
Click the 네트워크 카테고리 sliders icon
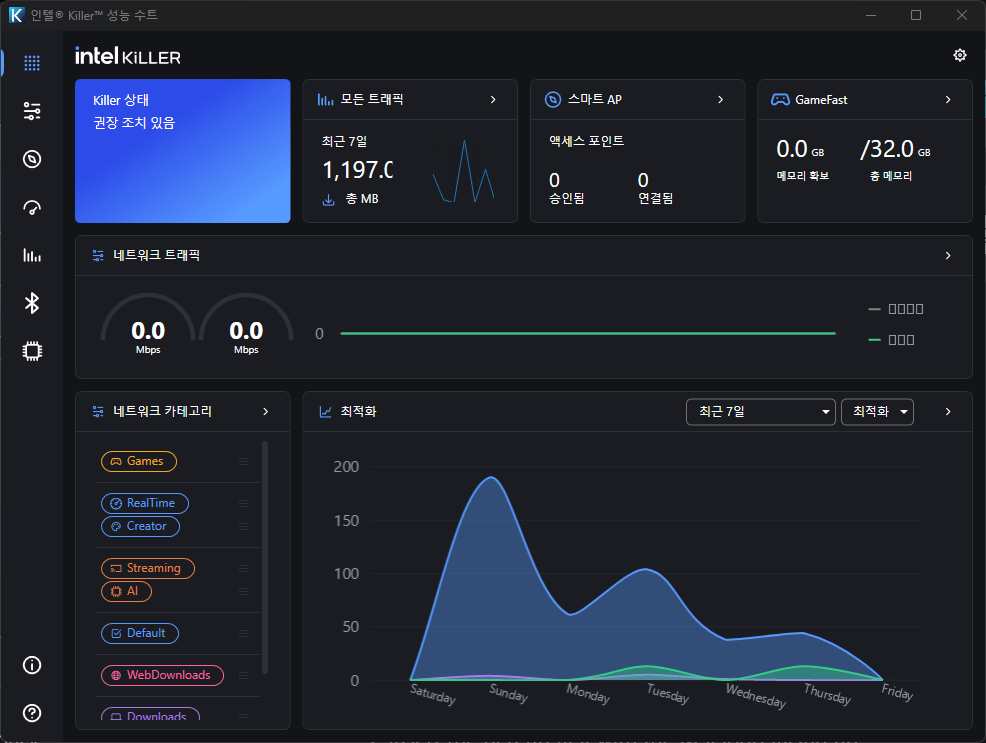click(98, 411)
